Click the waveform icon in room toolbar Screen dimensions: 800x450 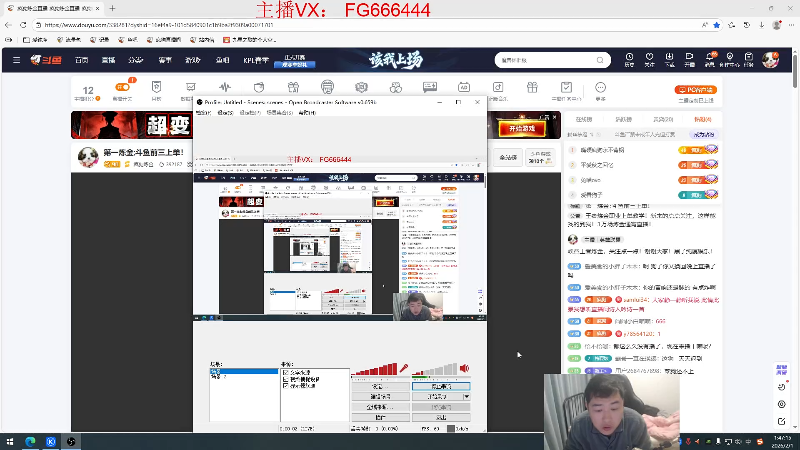[x=225, y=87]
